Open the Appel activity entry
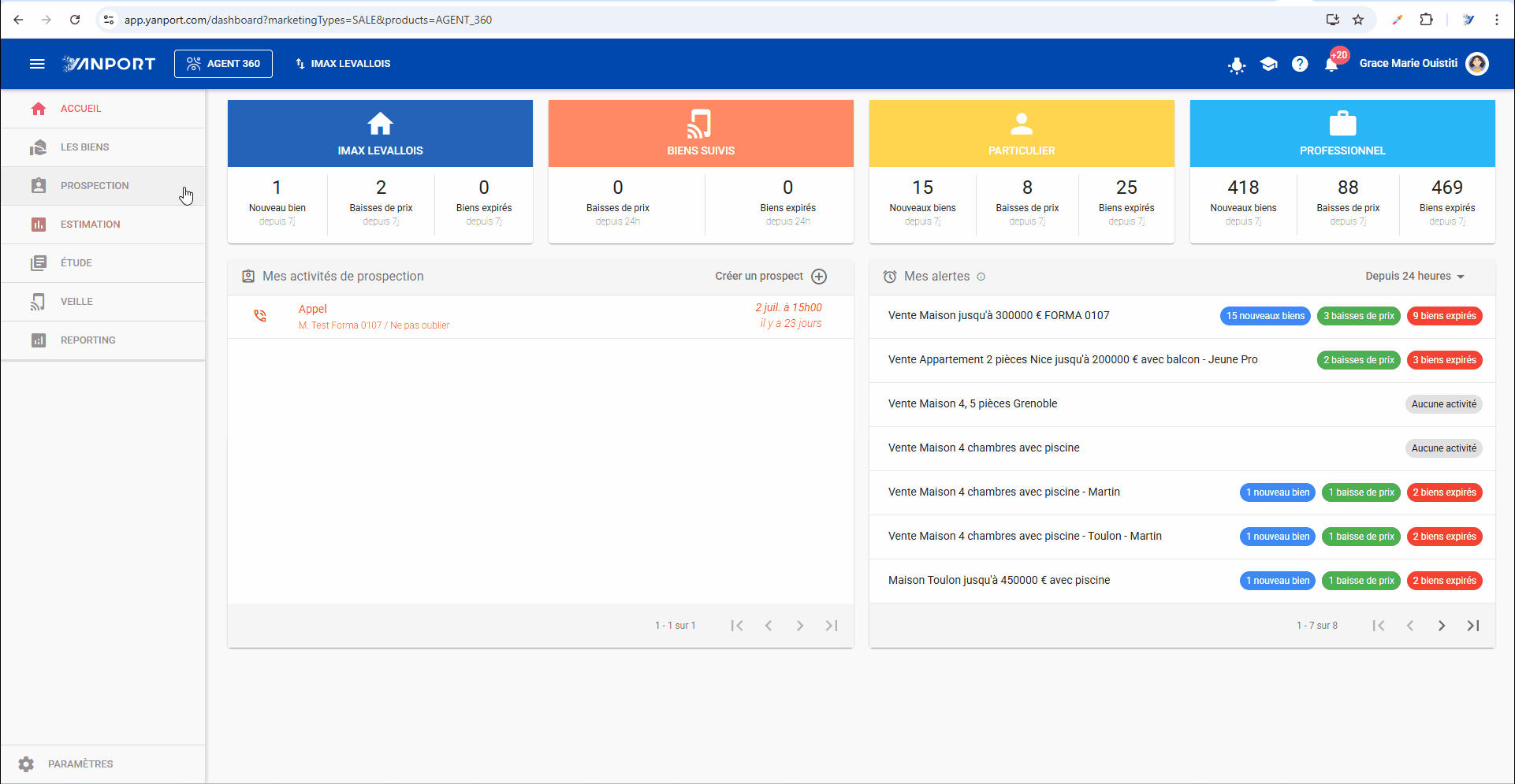1515x784 pixels. pyautogui.click(x=541, y=317)
